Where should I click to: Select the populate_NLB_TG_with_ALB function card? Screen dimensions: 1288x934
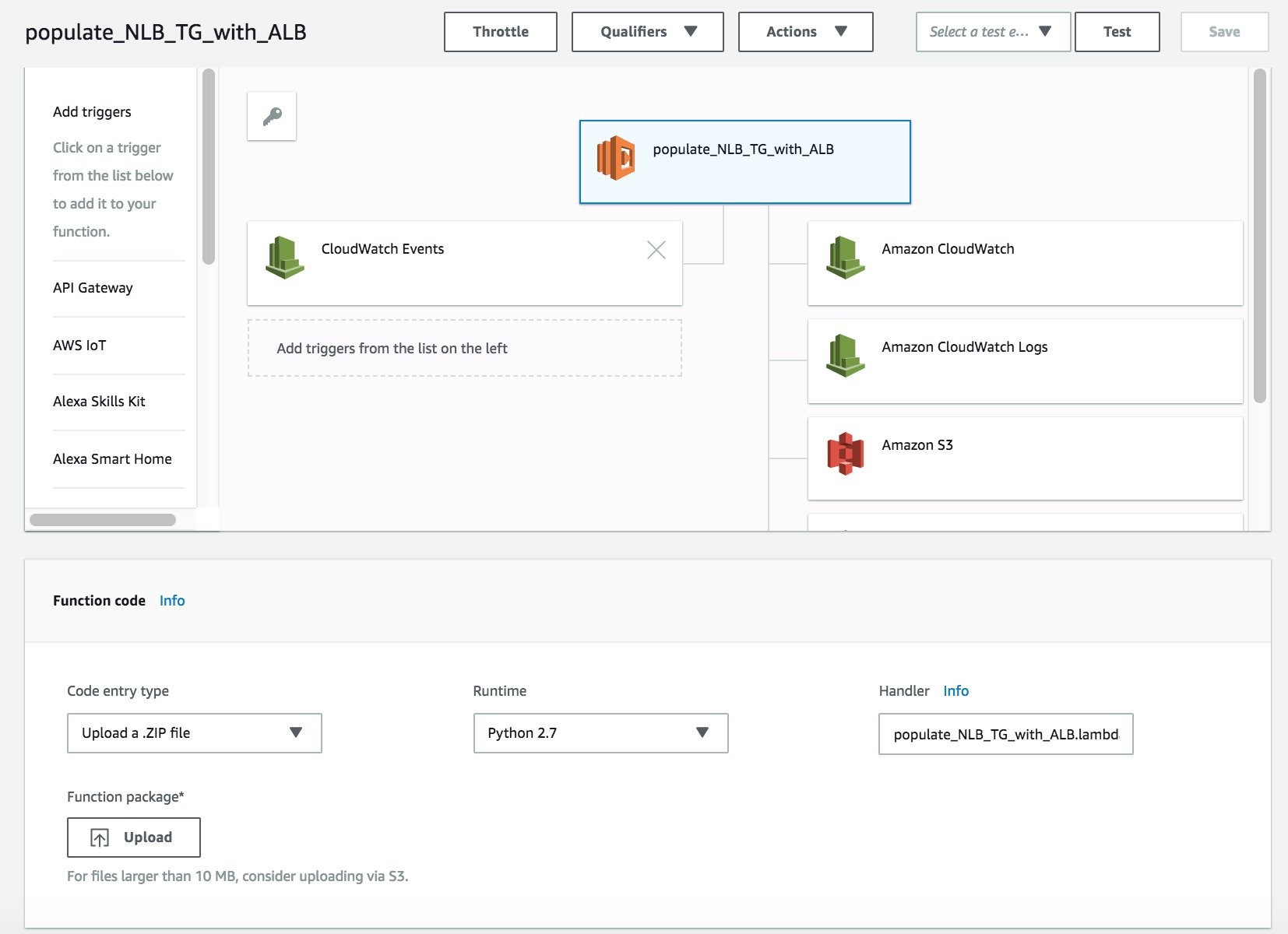(x=745, y=162)
